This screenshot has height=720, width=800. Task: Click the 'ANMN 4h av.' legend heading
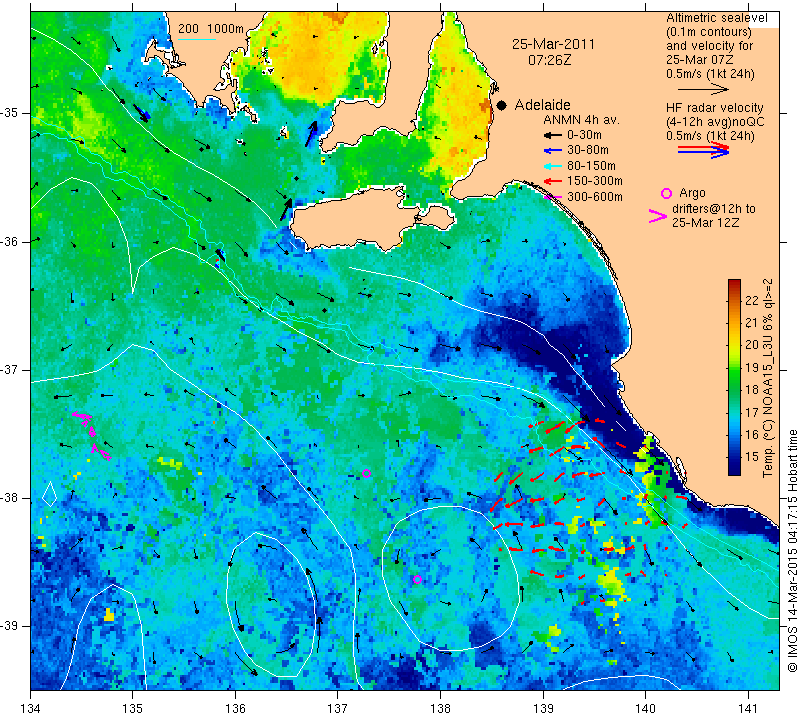pyautogui.click(x=581, y=120)
